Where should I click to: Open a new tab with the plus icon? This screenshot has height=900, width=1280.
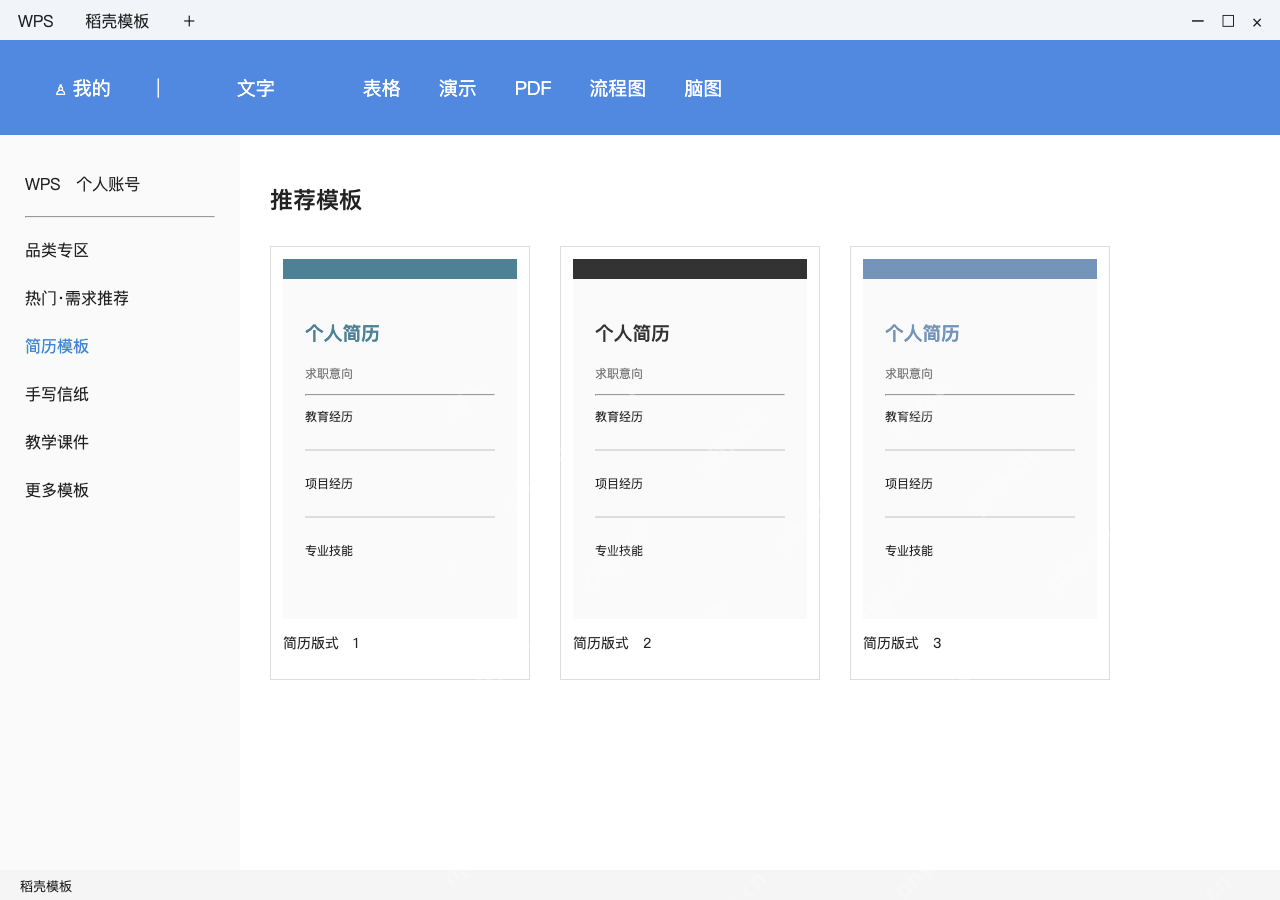point(189,21)
